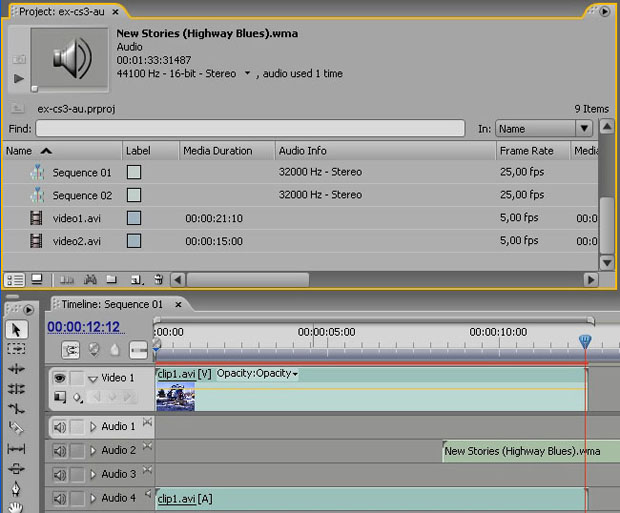Click the Find input field
This screenshot has width=620, height=513.
pos(250,129)
